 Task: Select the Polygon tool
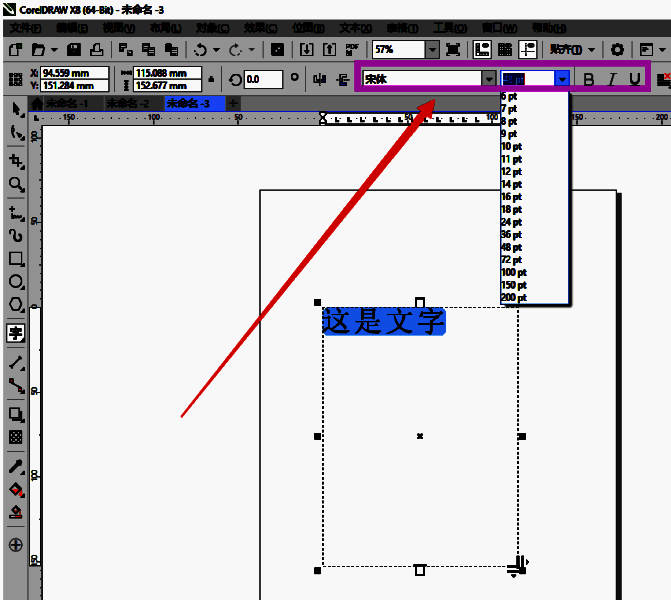(16, 305)
